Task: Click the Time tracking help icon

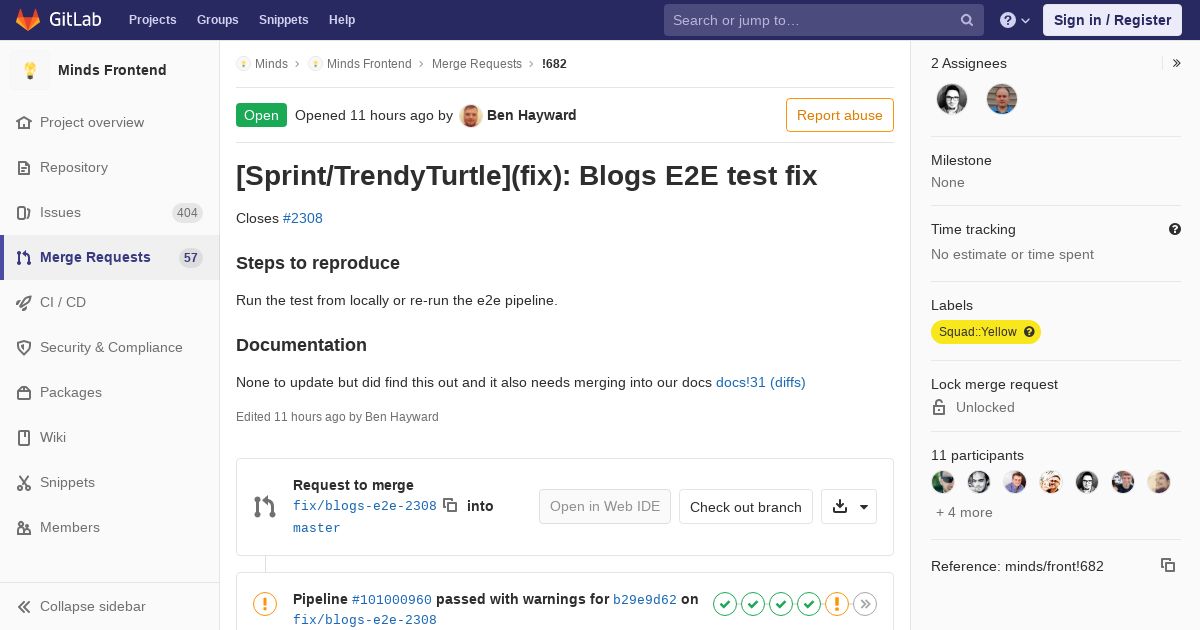Action: 1175,229
